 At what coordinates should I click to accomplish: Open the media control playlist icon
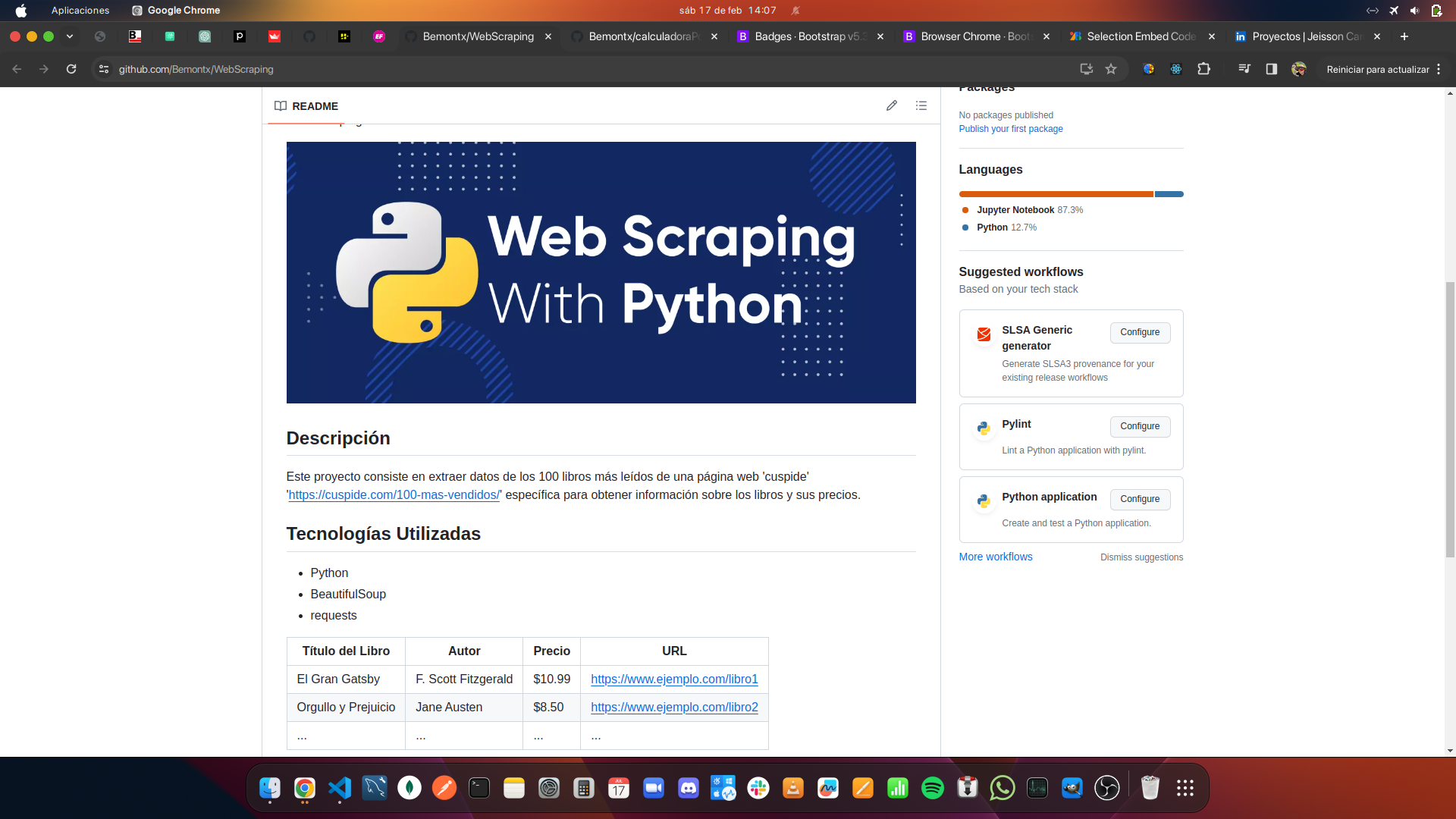[1244, 69]
